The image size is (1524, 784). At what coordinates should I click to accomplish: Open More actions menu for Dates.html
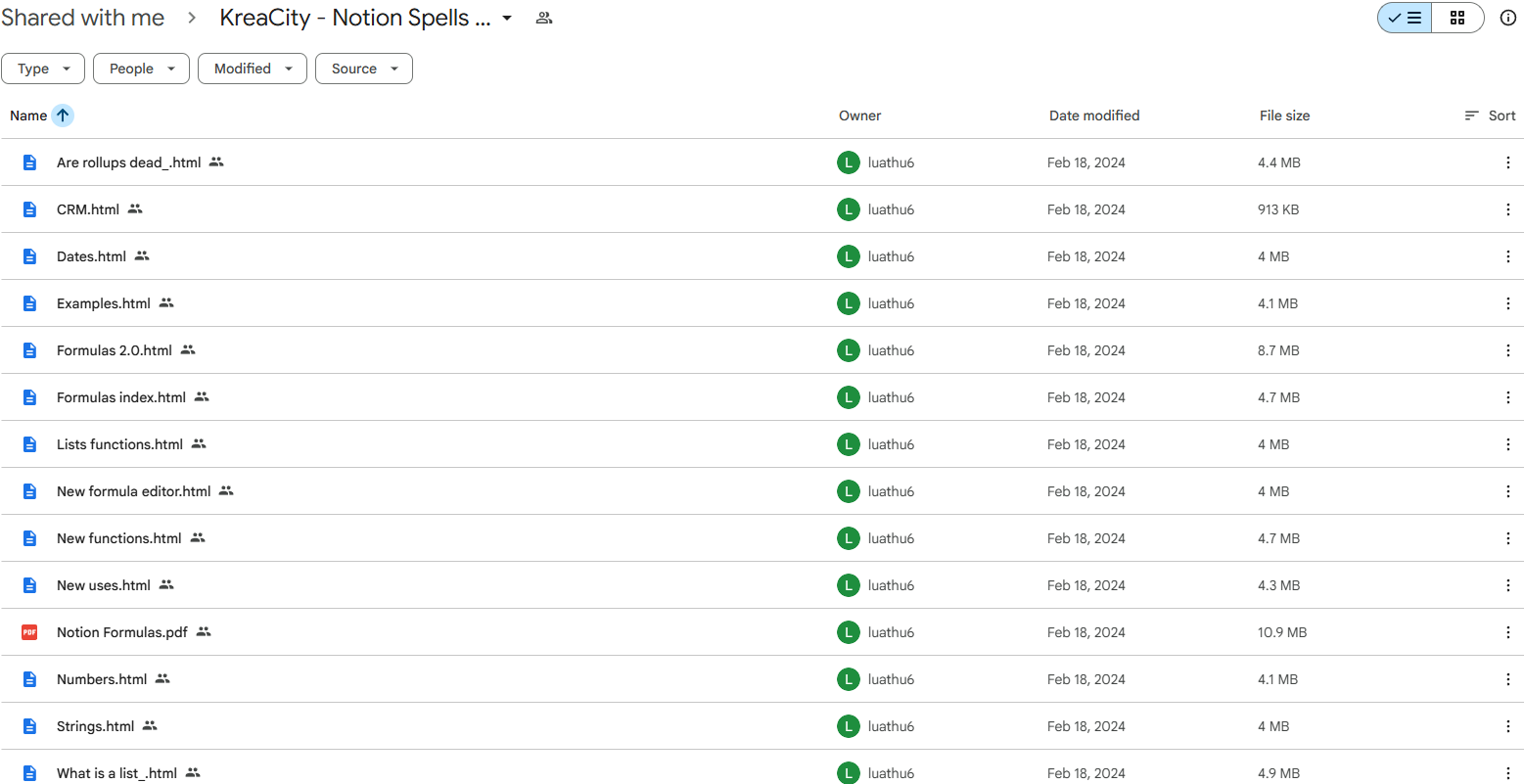point(1507,256)
